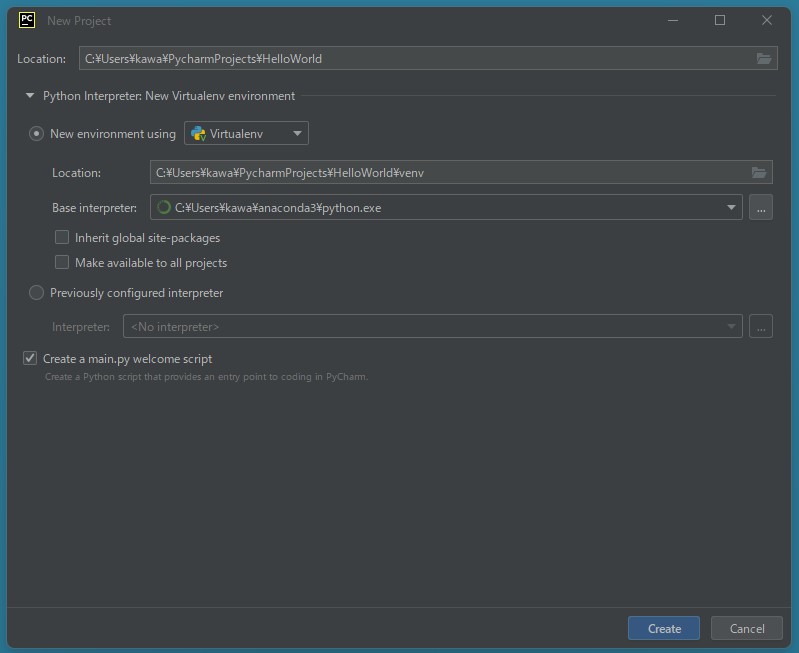Minimize the New Project window
Image resolution: width=799 pixels, height=653 pixels.
(673, 20)
